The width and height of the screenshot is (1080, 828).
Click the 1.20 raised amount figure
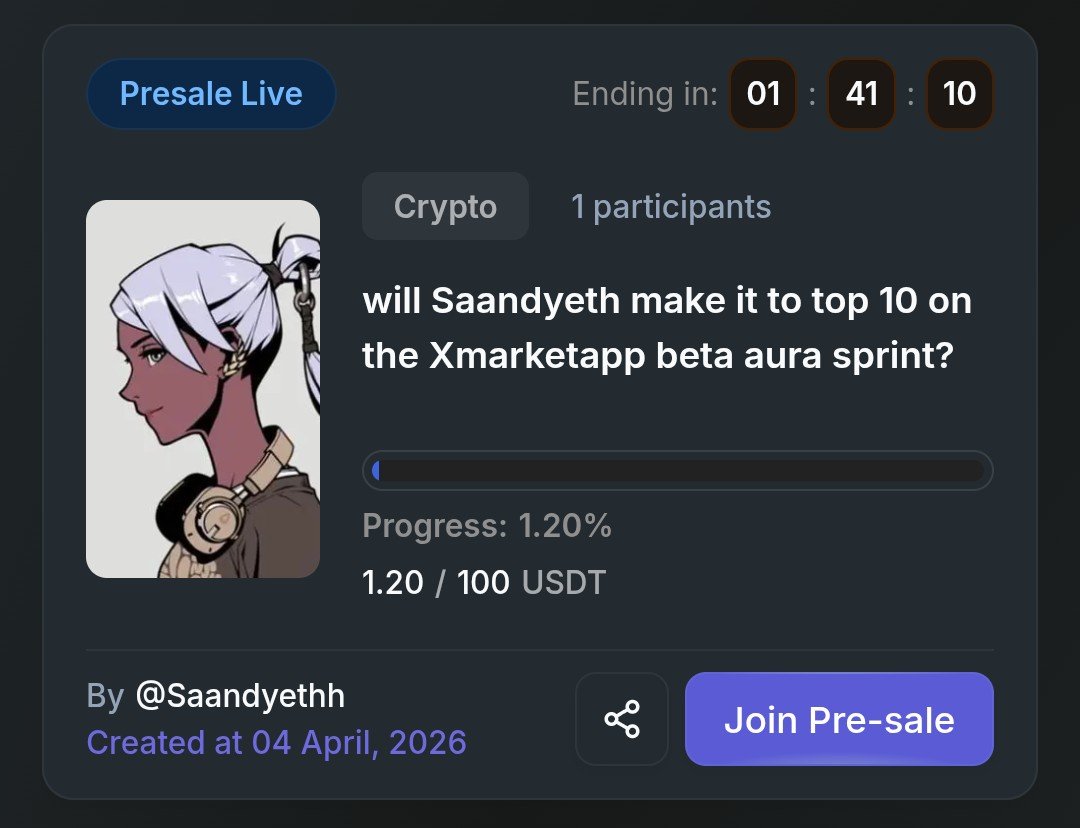[x=393, y=582]
